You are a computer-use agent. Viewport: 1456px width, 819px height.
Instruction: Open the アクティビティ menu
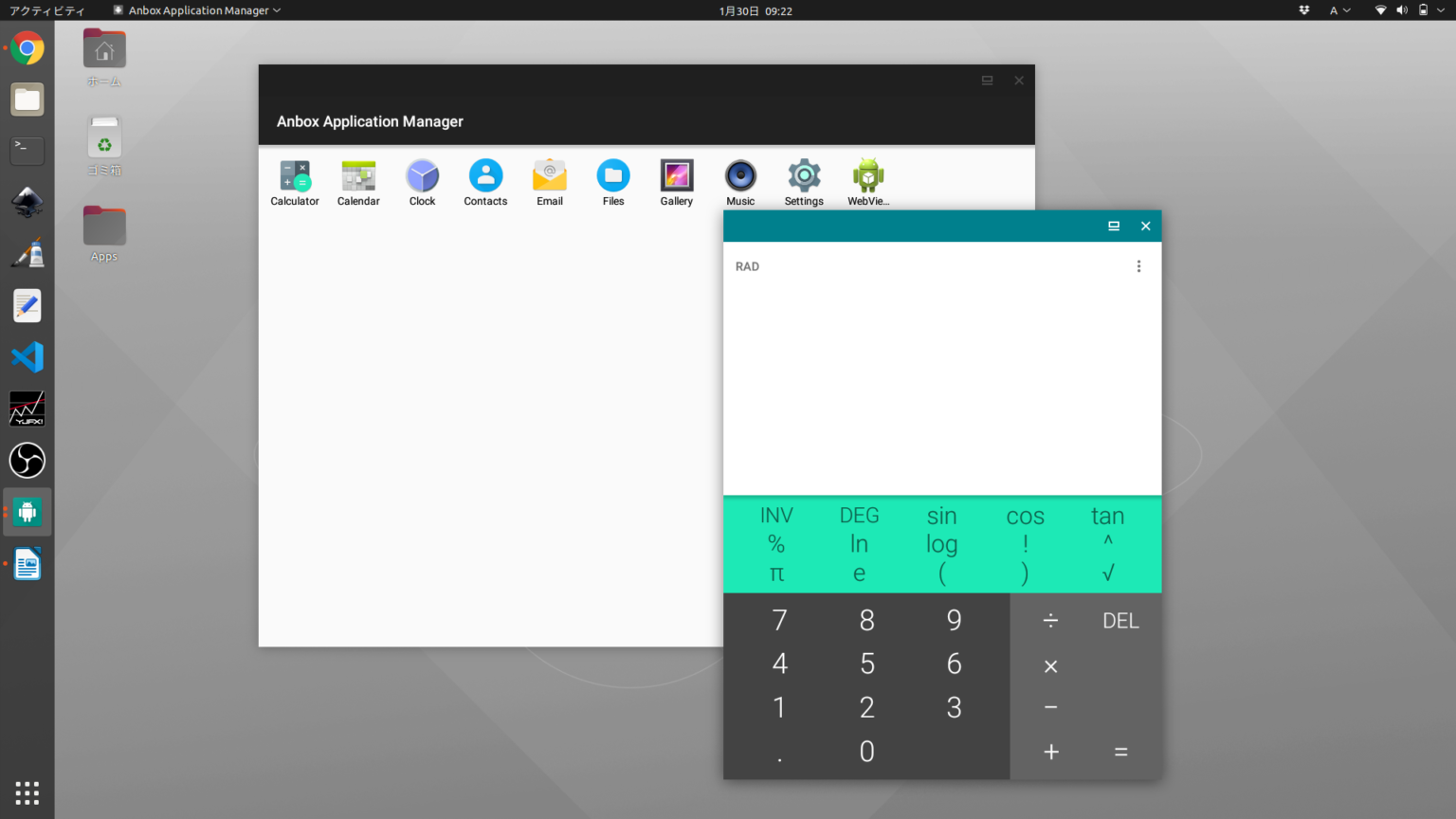(x=47, y=10)
